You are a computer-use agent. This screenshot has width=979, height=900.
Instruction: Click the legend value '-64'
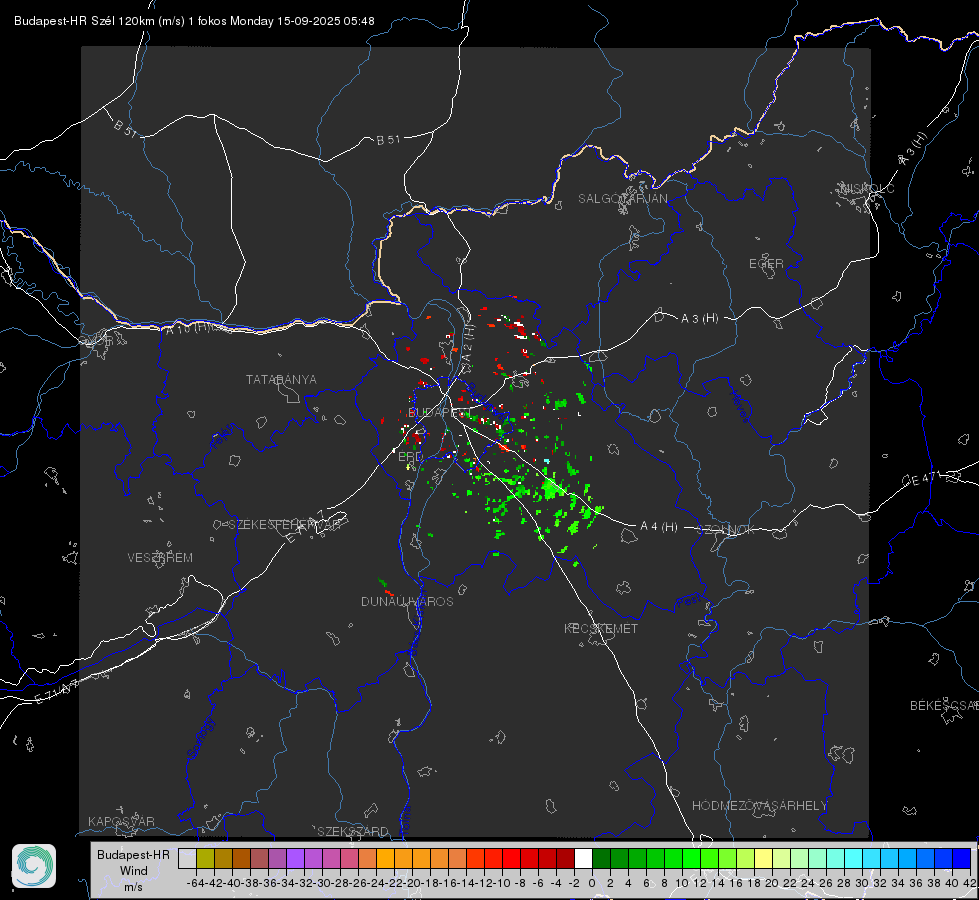click(196, 883)
